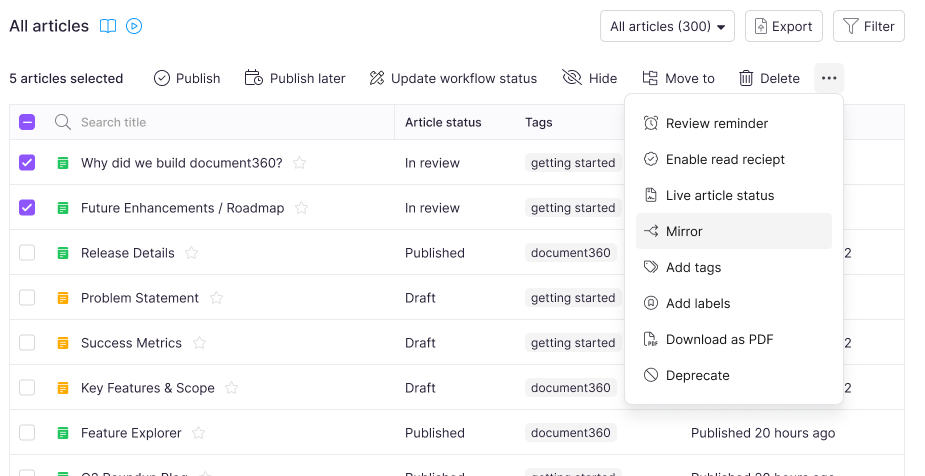
Task: Check the Key Features & Scope checkbox
Action: [27, 388]
